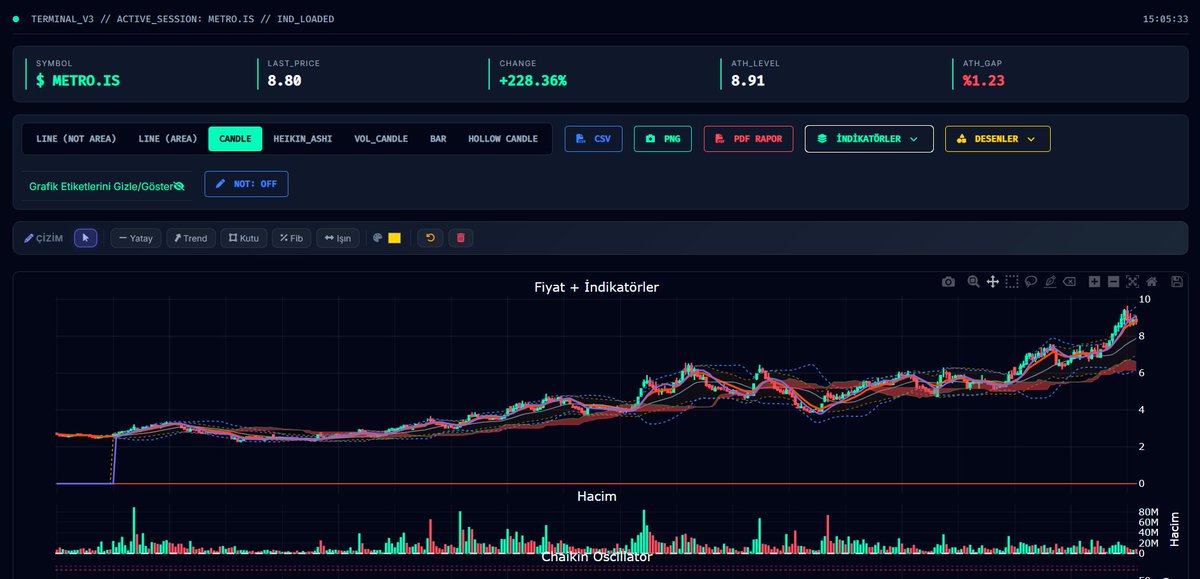Switch chart type to BAR
This screenshot has height=579, width=1200.
tap(438, 139)
